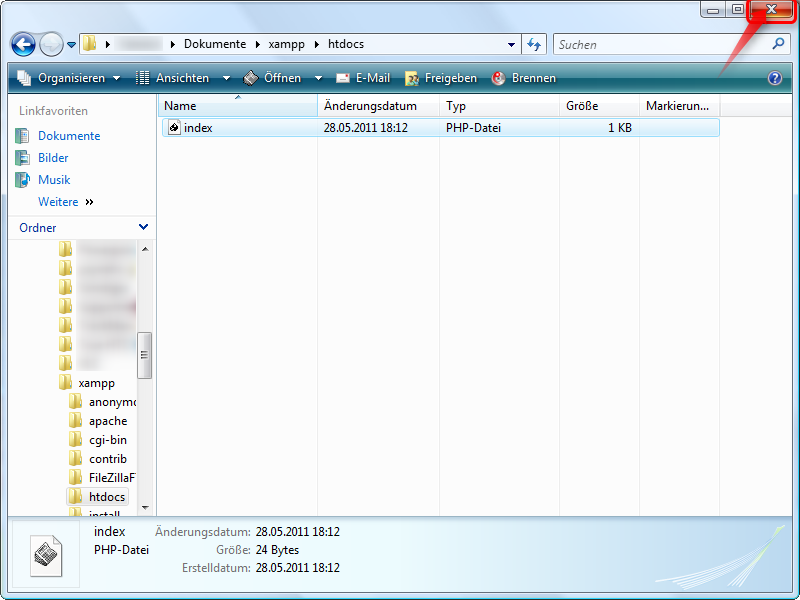Viewport: 800px width, 600px height.
Task: Expand the arrow before Dokumente breadcrumb
Action: (x=173, y=44)
